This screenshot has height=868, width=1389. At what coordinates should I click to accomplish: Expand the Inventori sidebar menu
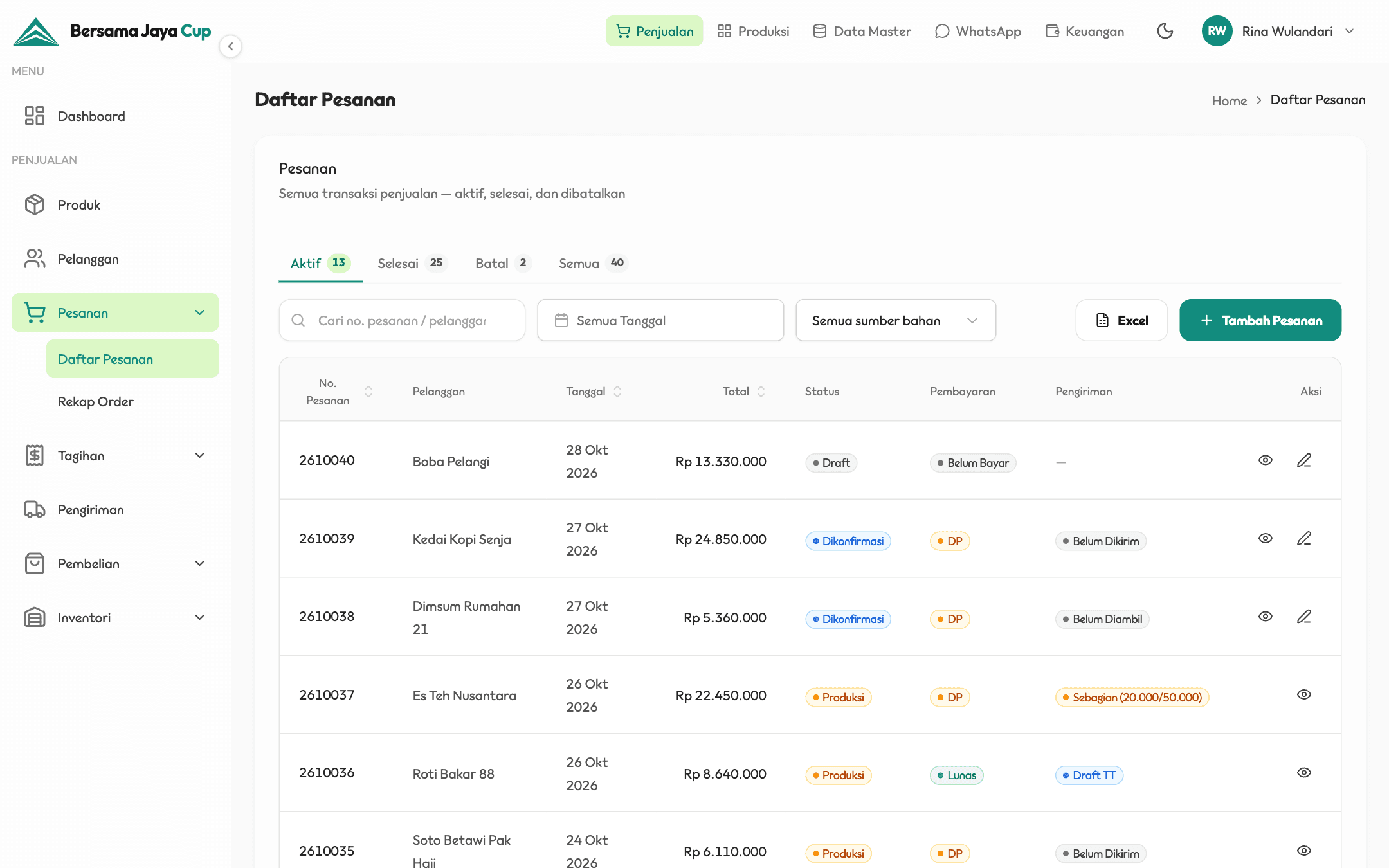(x=115, y=617)
